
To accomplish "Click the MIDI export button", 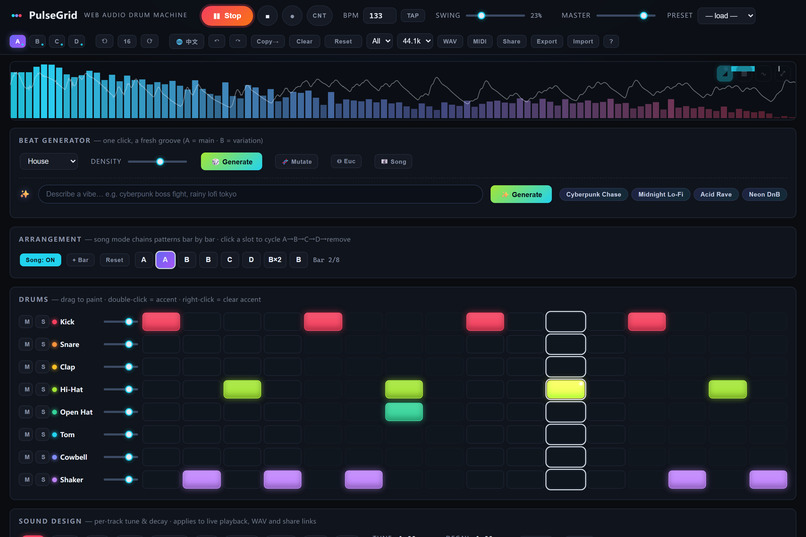I will [x=480, y=41].
